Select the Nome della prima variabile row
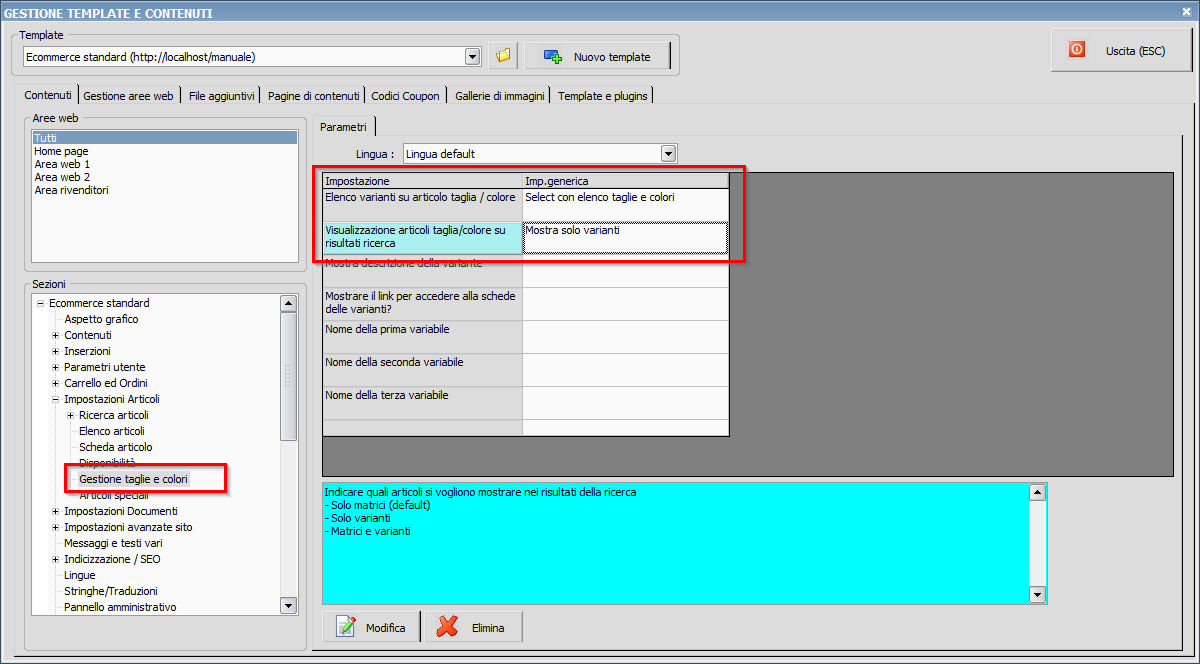Screen dimensions: 1200x664 click(422, 337)
